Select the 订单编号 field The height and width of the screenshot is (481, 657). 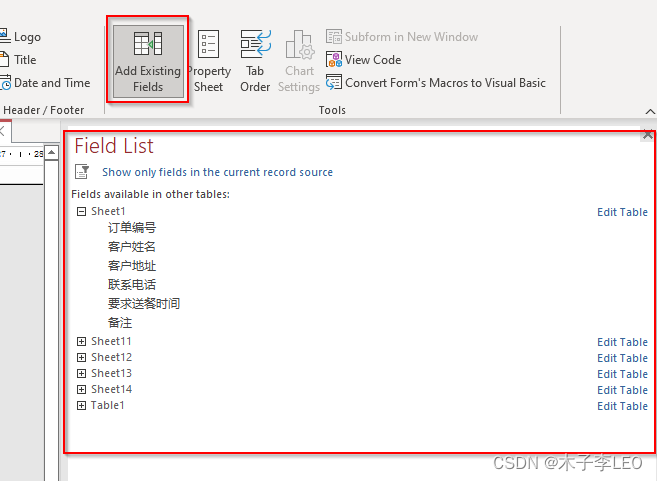click(132, 228)
